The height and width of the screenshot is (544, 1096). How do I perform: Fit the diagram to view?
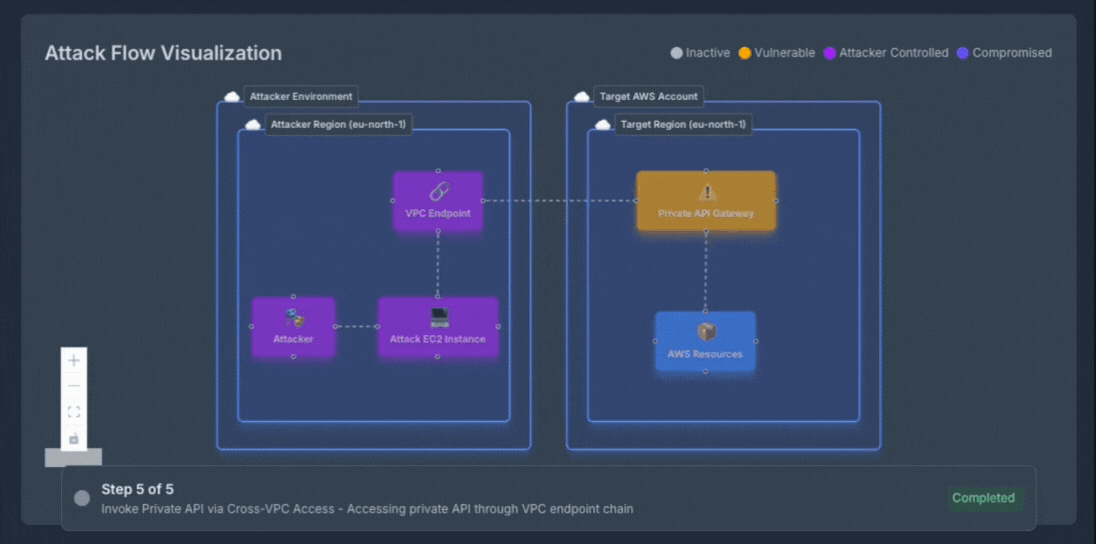pyautogui.click(x=74, y=412)
